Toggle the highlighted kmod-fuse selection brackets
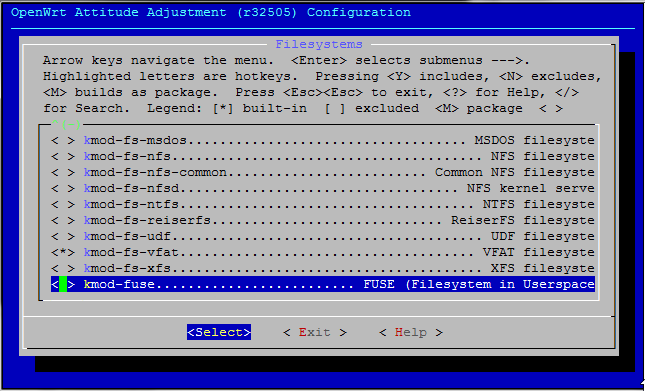This screenshot has height=391, width=645. point(63,285)
